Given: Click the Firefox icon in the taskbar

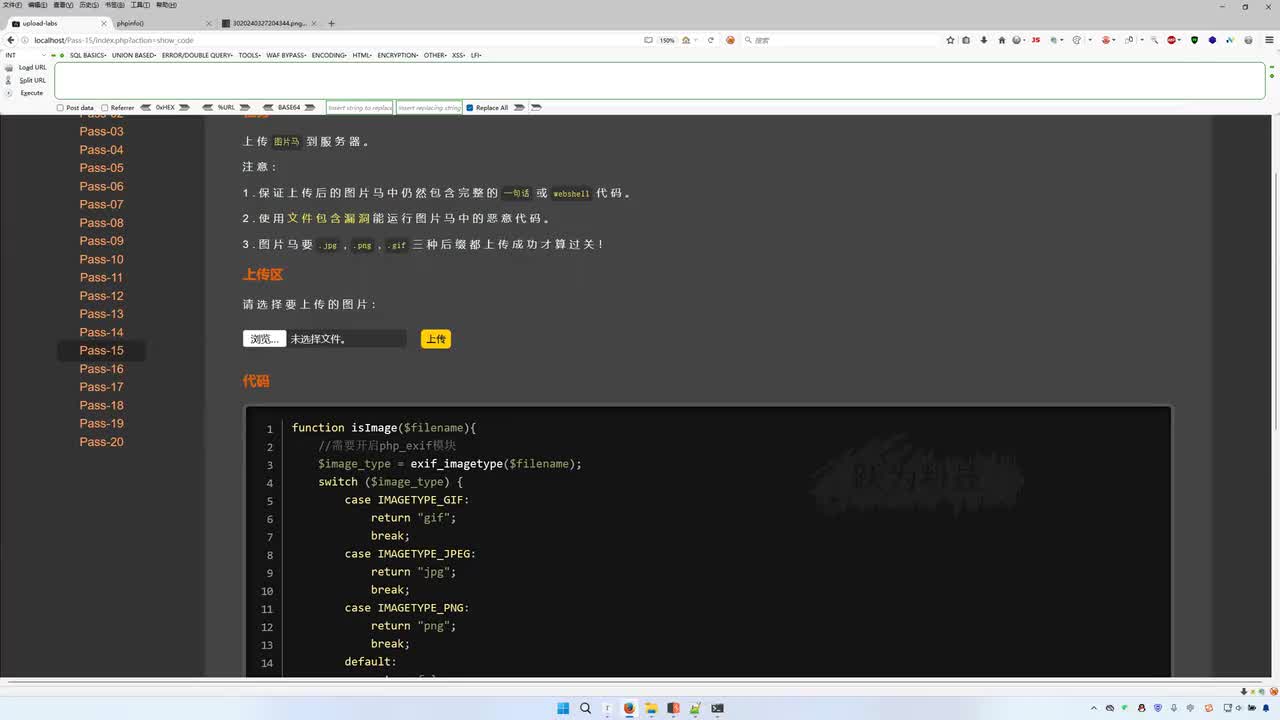Looking at the screenshot, I should pos(629,708).
